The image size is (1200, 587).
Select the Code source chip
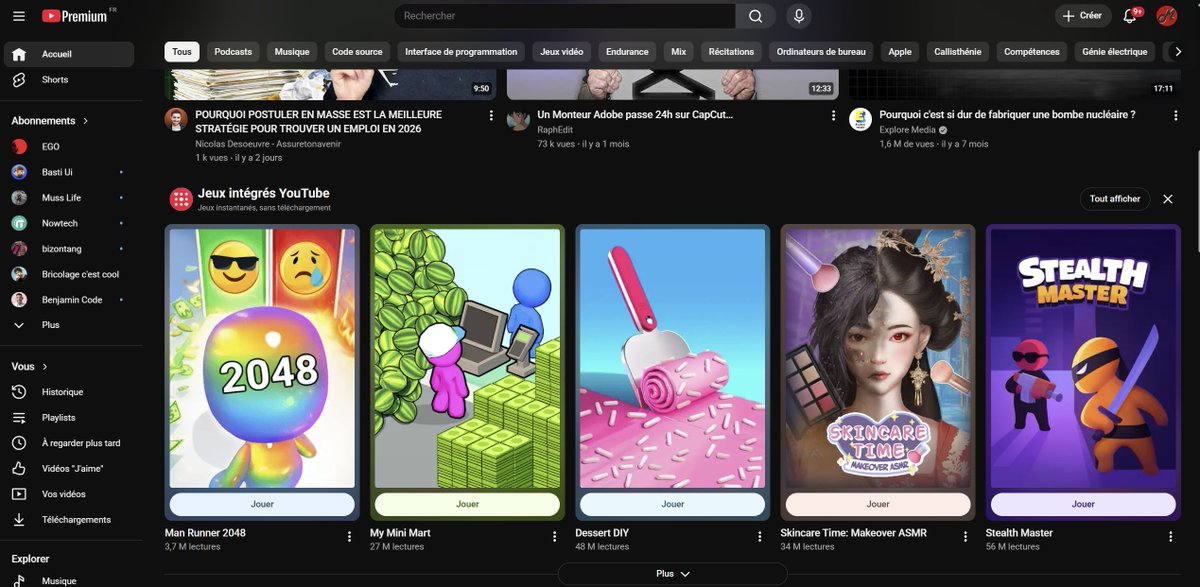357,52
